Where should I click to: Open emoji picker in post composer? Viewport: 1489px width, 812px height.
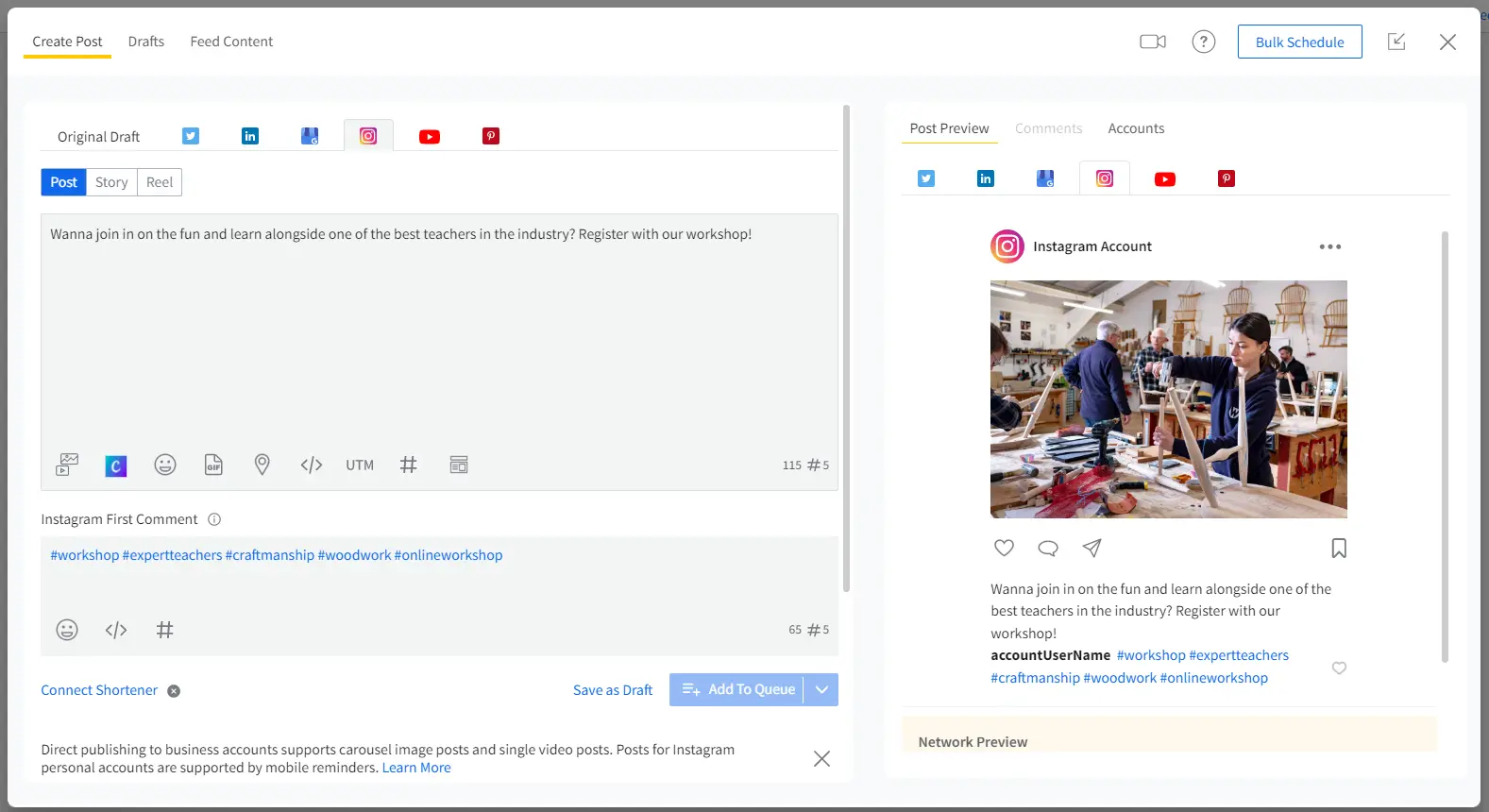pos(165,465)
